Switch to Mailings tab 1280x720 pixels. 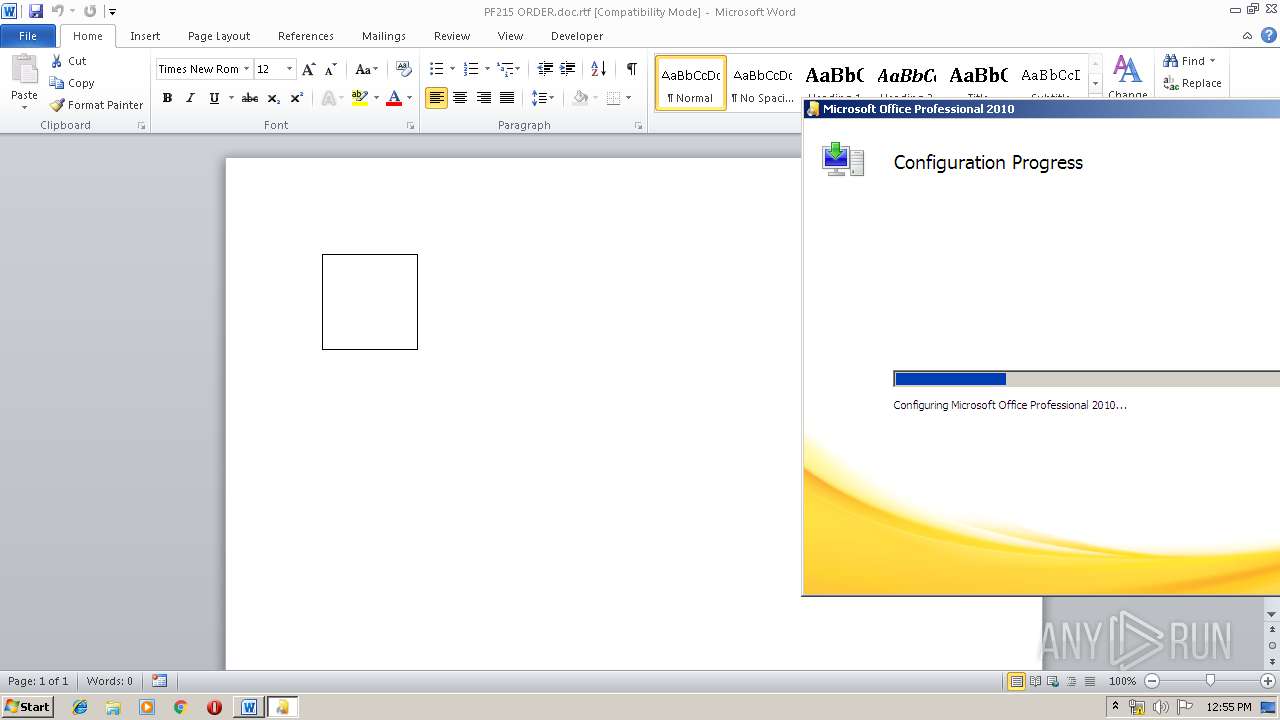(384, 36)
